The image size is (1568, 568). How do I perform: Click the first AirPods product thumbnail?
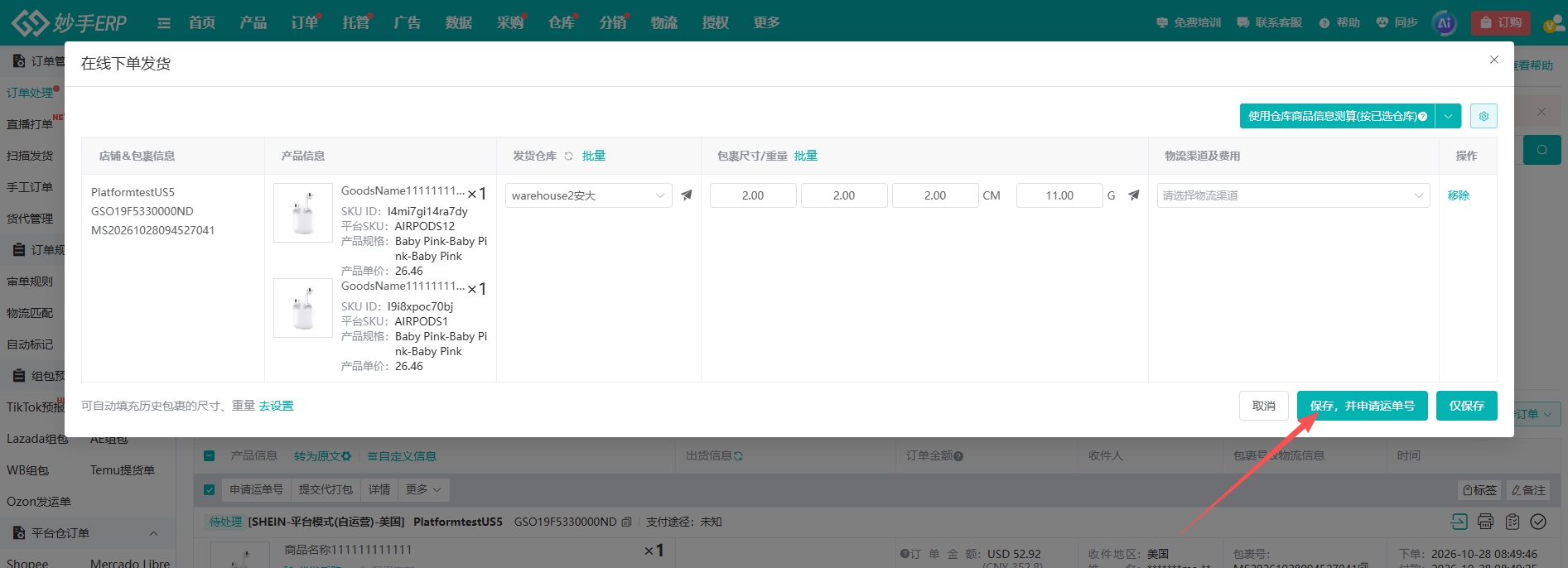(303, 213)
